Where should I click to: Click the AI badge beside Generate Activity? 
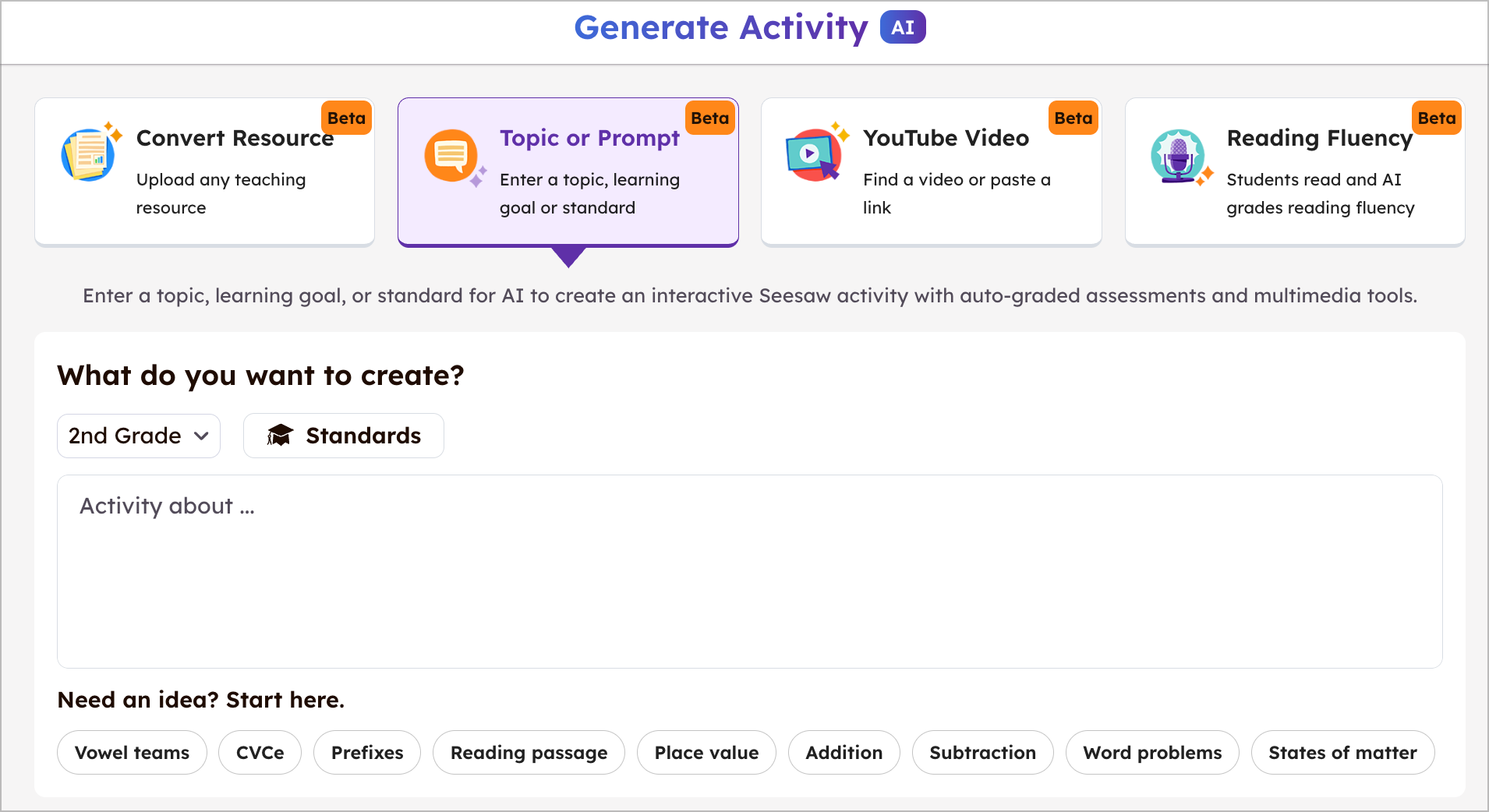click(903, 28)
